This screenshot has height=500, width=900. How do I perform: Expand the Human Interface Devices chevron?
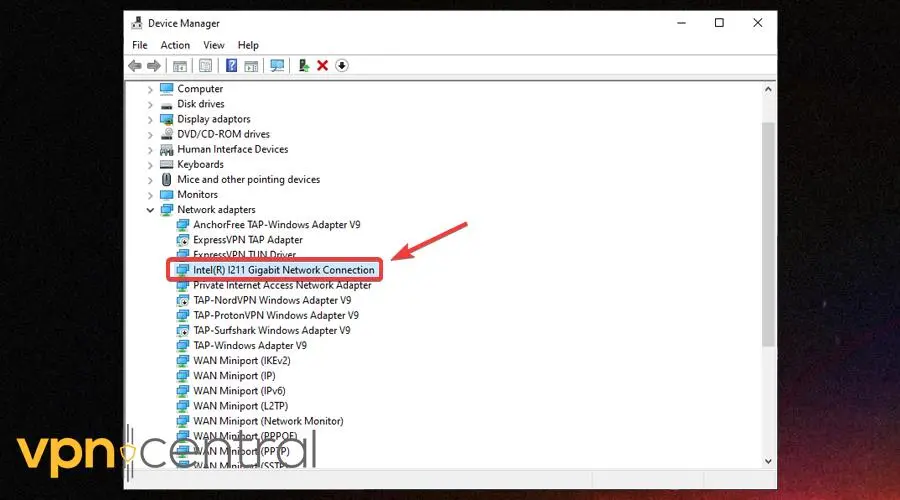click(150, 150)
